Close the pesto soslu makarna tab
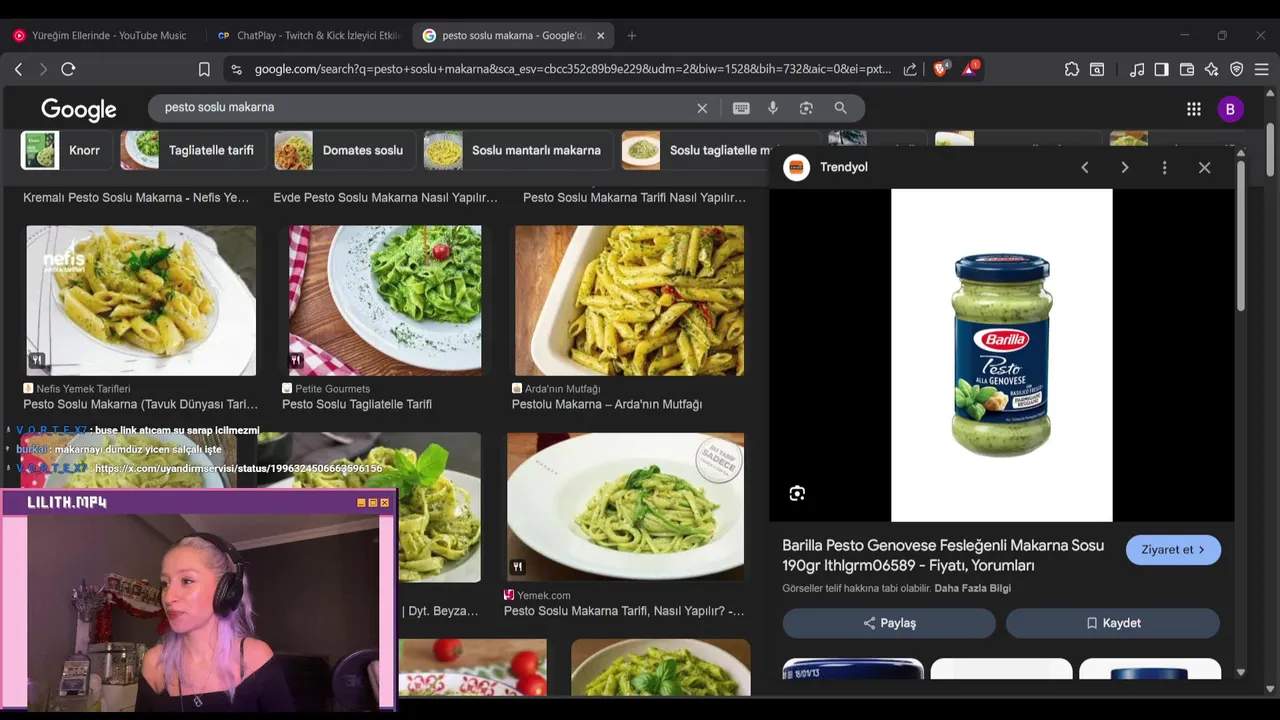The width and height of the screenshot is (1280, 720). (x=600, y=35)
